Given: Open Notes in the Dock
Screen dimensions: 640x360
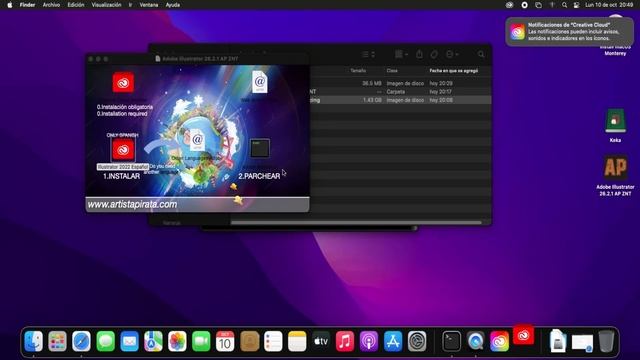Looking at the screenshot, I should tap(297, 341).
